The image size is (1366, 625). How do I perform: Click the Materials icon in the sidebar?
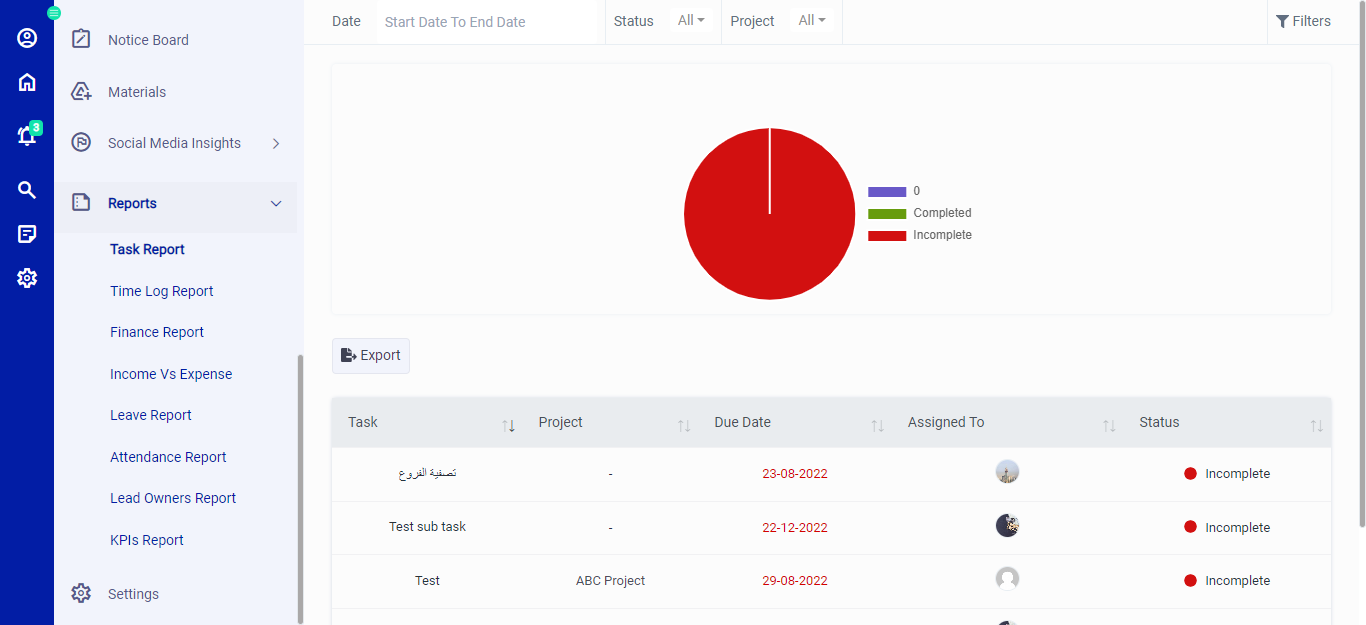click(x=80, y=91)
